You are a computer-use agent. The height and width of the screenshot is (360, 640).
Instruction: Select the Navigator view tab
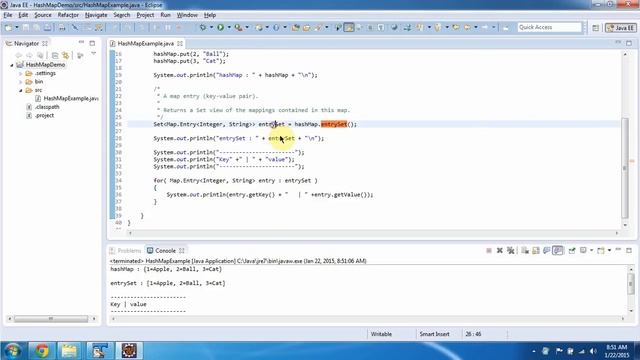point(26,43)
